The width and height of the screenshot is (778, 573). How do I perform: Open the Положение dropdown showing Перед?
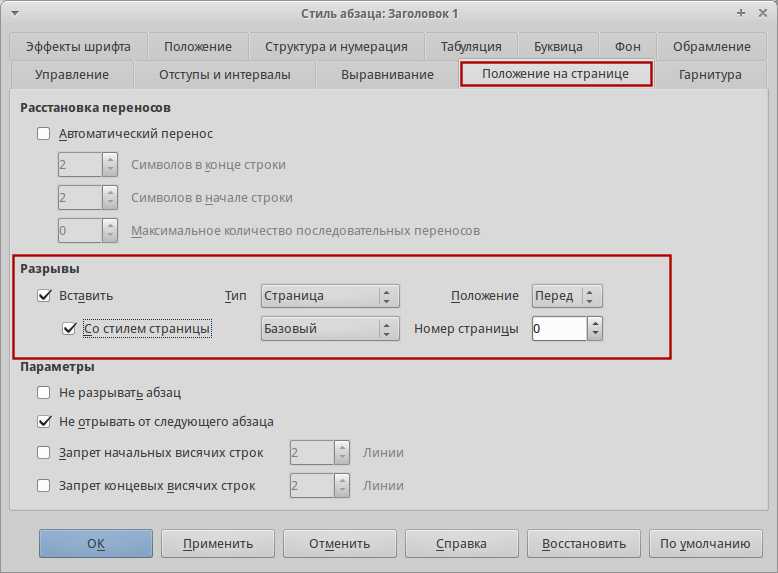click(567, 296)
